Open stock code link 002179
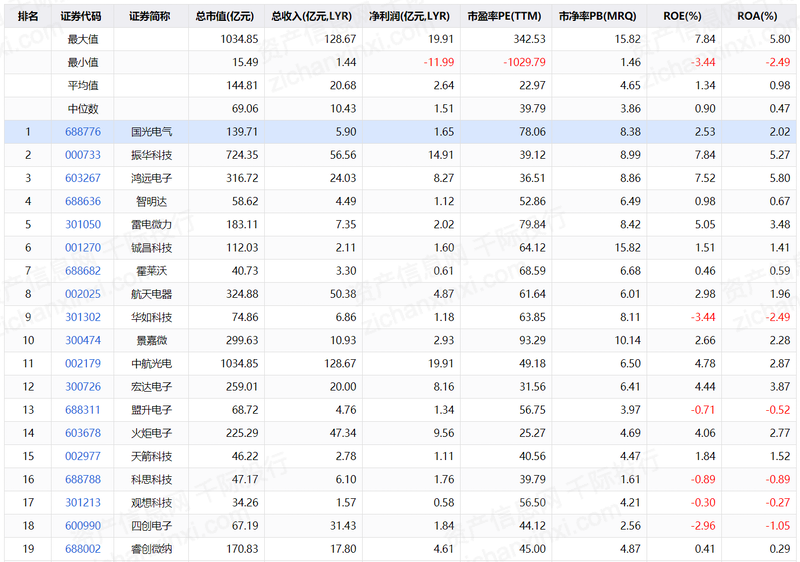 pyautogui.click(x=83, y=364)
